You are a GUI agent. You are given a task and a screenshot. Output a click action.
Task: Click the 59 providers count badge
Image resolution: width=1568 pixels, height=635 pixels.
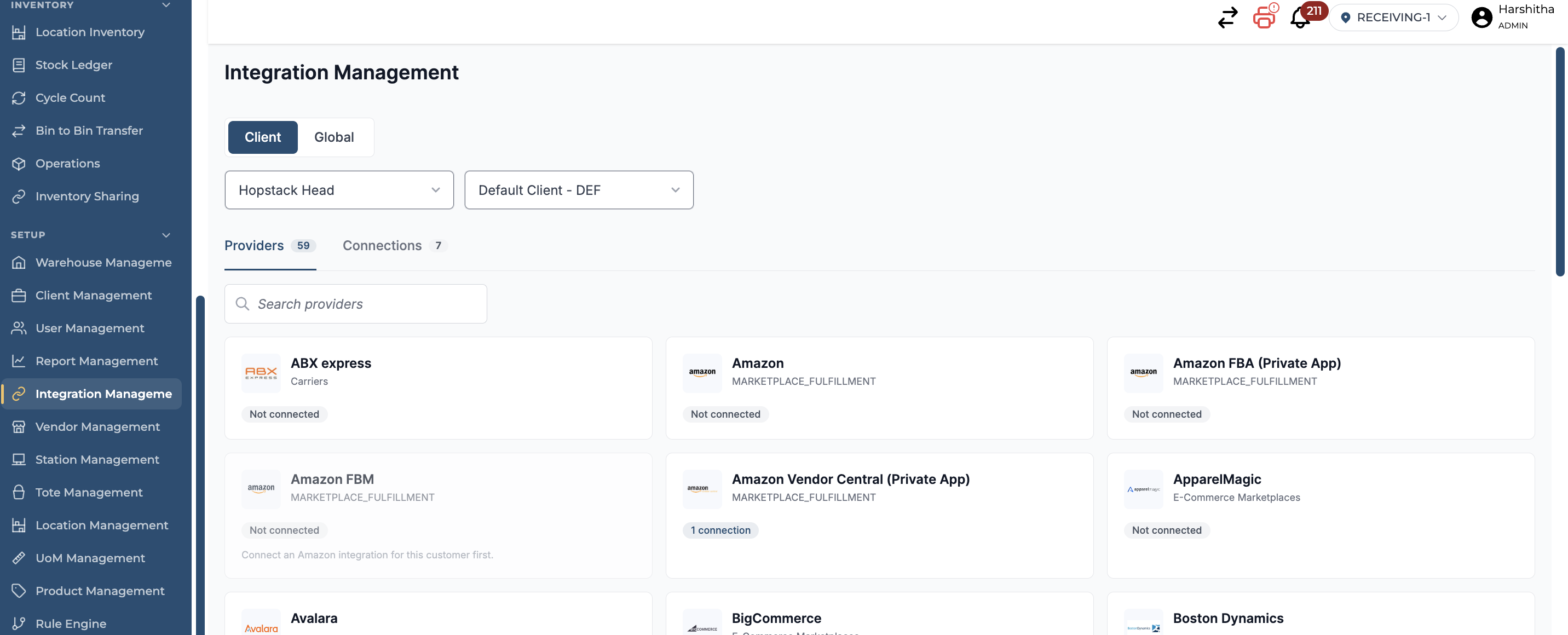[x=303, y=245]
